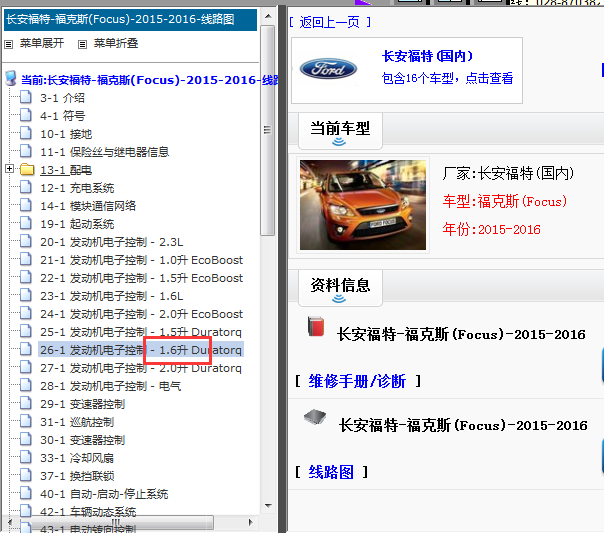Click the page icon of 28-1 电气 entry
Image resolution: width=604 pixels, height=533 pixels.
coord(26,385)
